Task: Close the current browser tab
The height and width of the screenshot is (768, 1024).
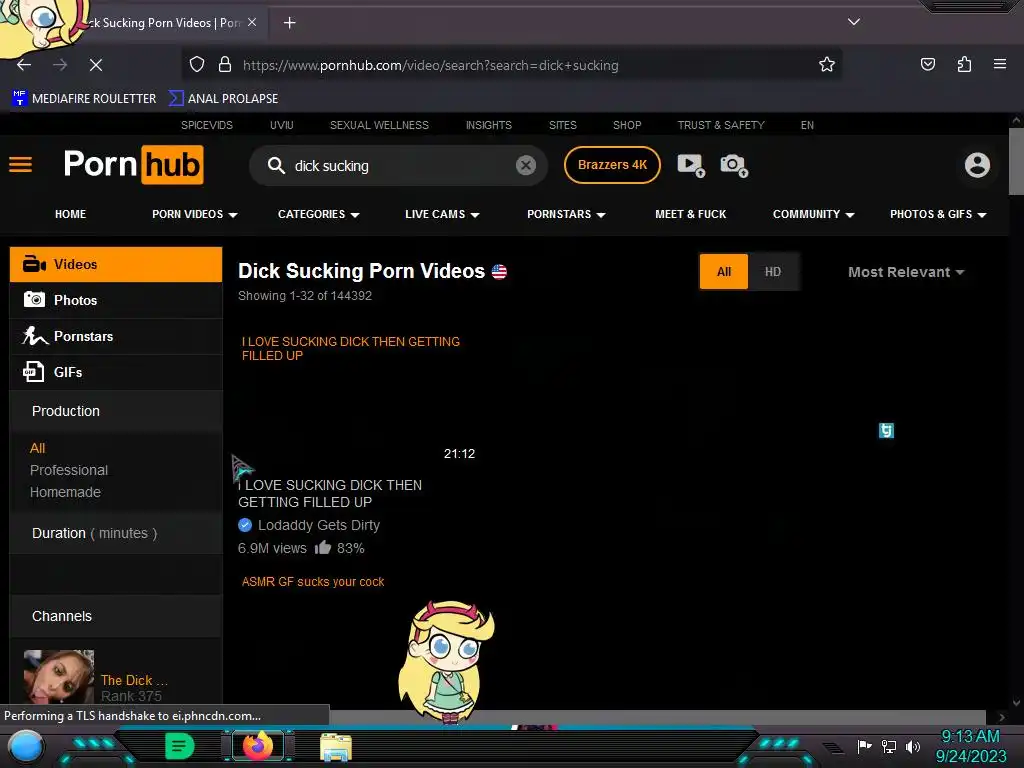Action: tap(252, 22)
